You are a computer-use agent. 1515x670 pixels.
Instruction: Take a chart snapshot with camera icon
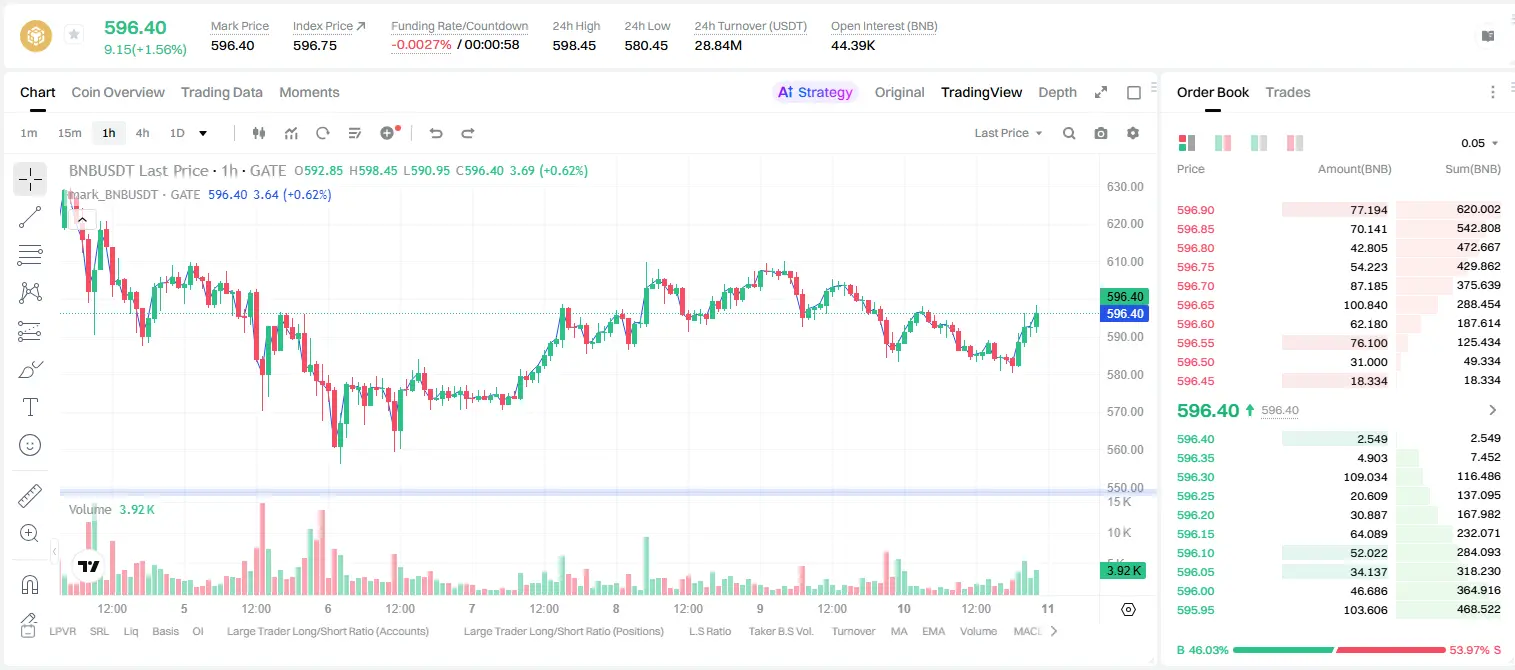coord(1101,133)
